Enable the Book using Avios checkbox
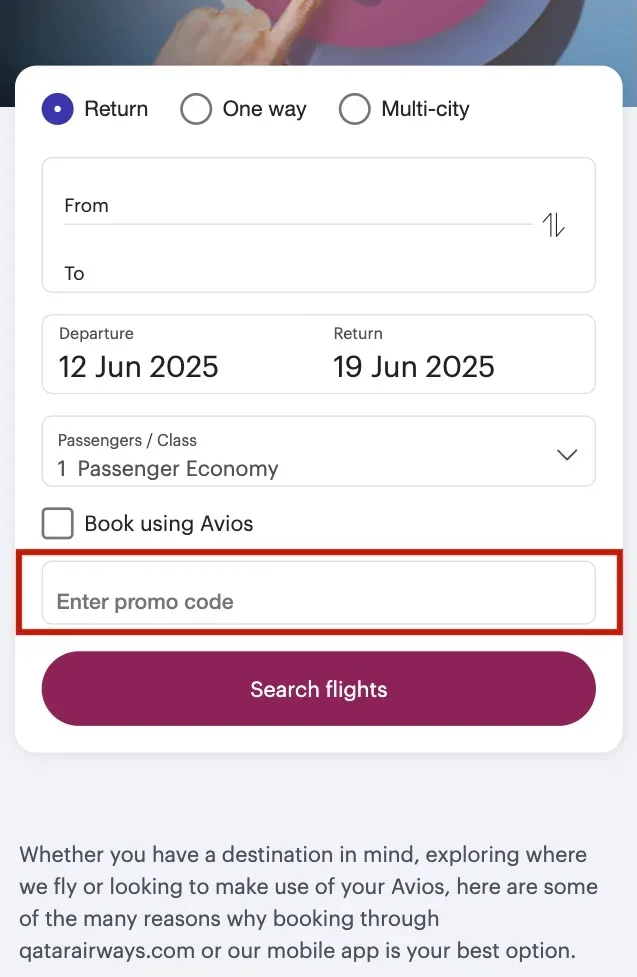 coord(57,522)
